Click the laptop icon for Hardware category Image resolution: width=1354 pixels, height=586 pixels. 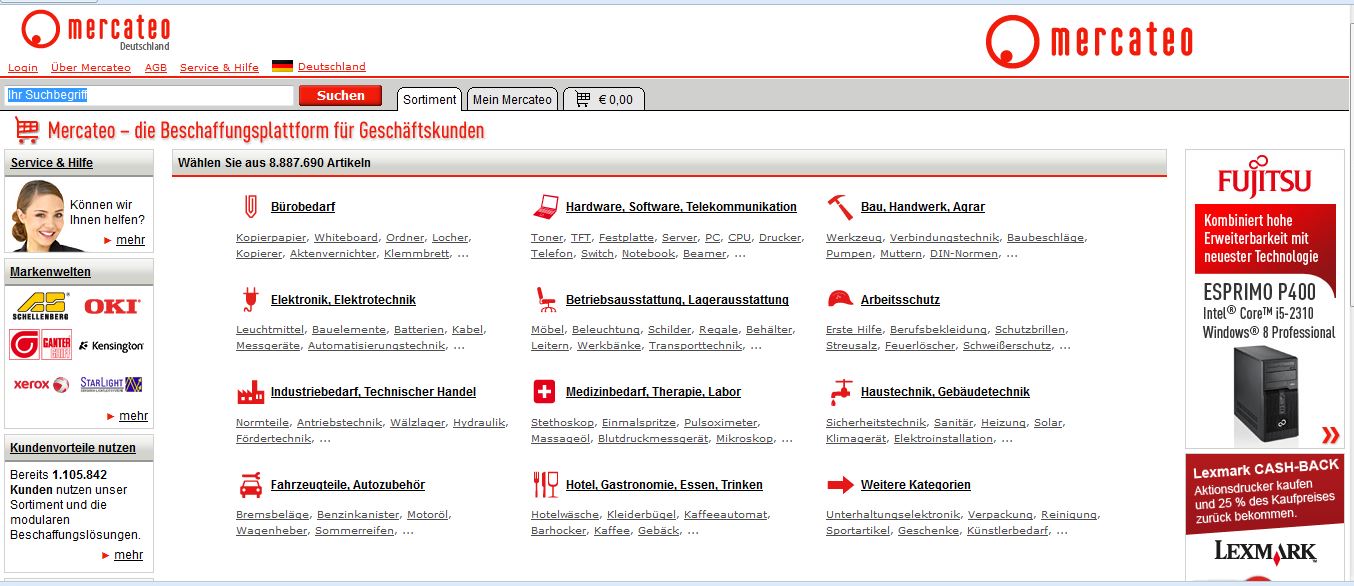pyautogui.click(x=545, y=207)
